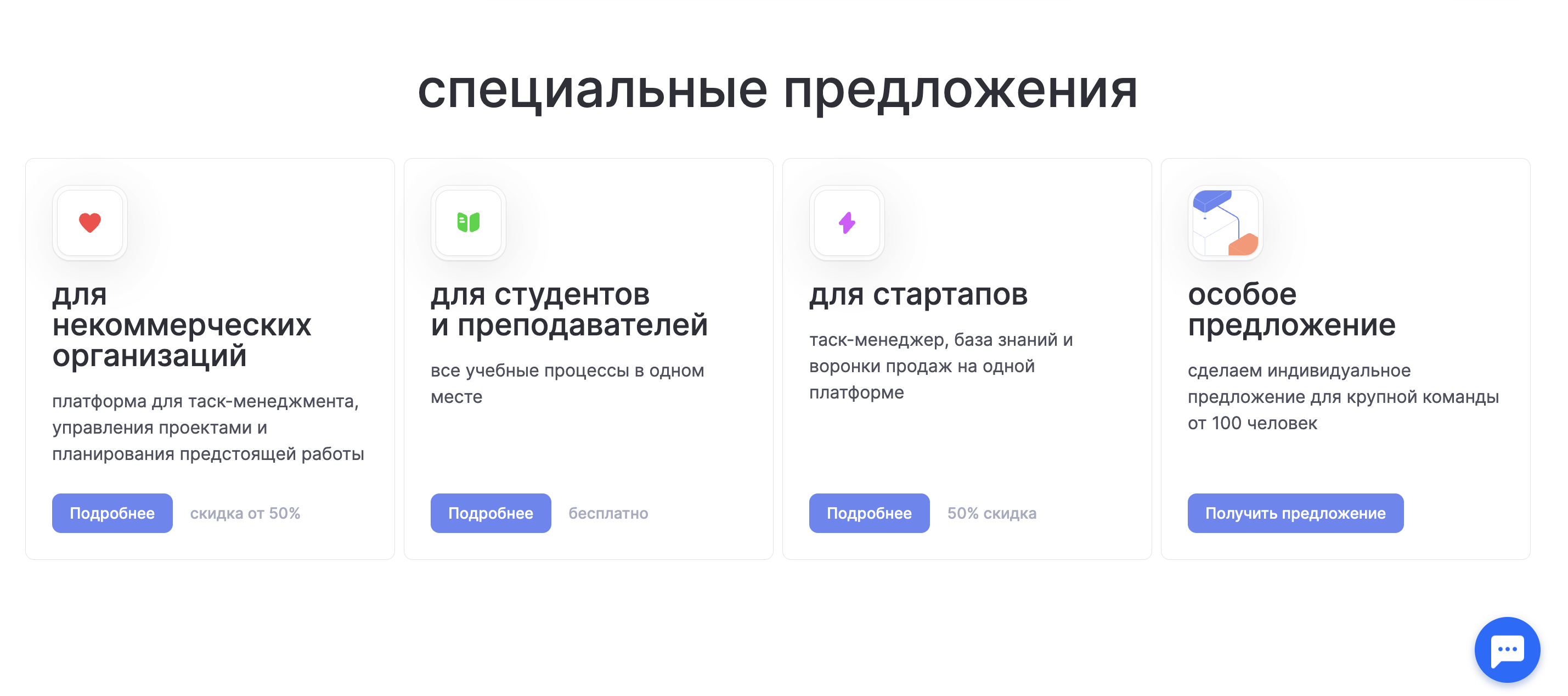The image size is (1568, 696).
Task: Click the description about таск-менеджмента platform
Action: pos(208,428)
